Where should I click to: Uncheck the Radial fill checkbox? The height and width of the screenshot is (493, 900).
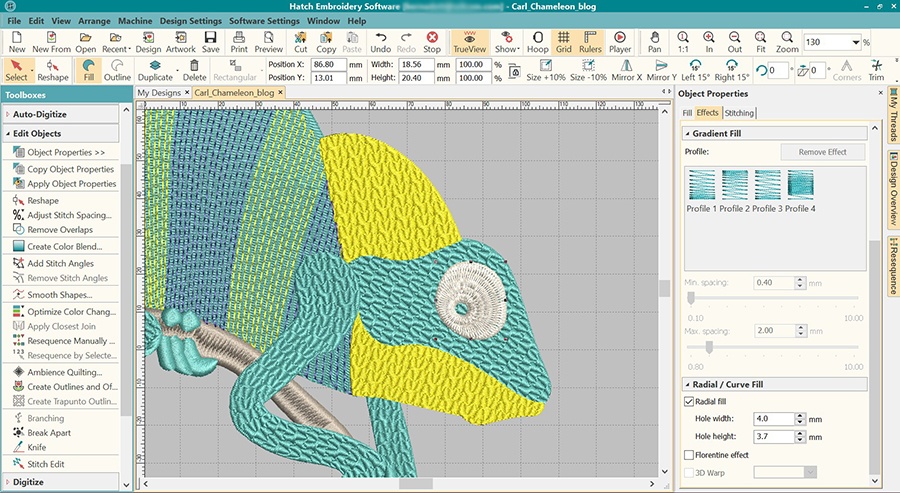click(x=689, y=401)
